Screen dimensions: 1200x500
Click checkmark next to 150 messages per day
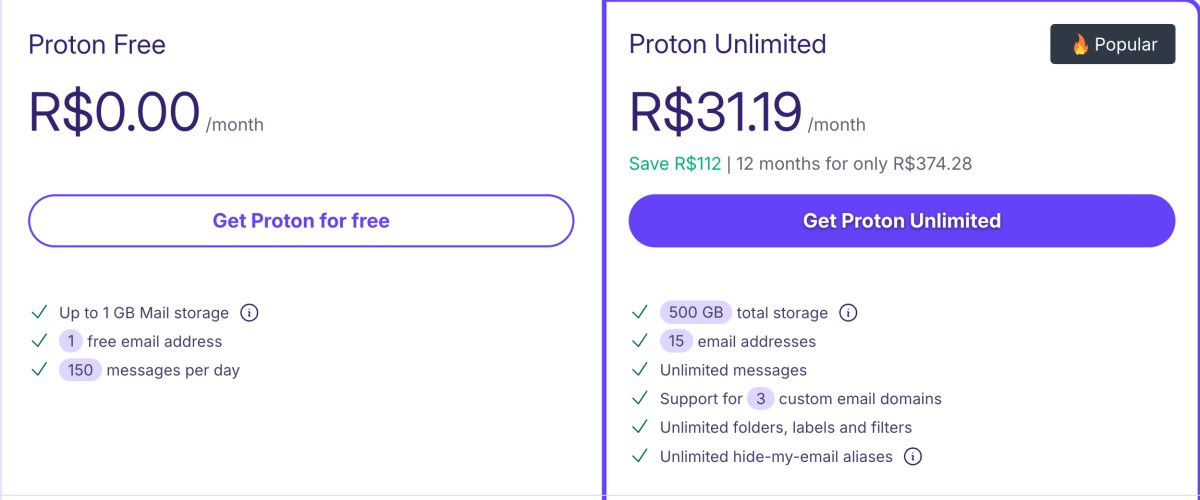coord(39,370)
